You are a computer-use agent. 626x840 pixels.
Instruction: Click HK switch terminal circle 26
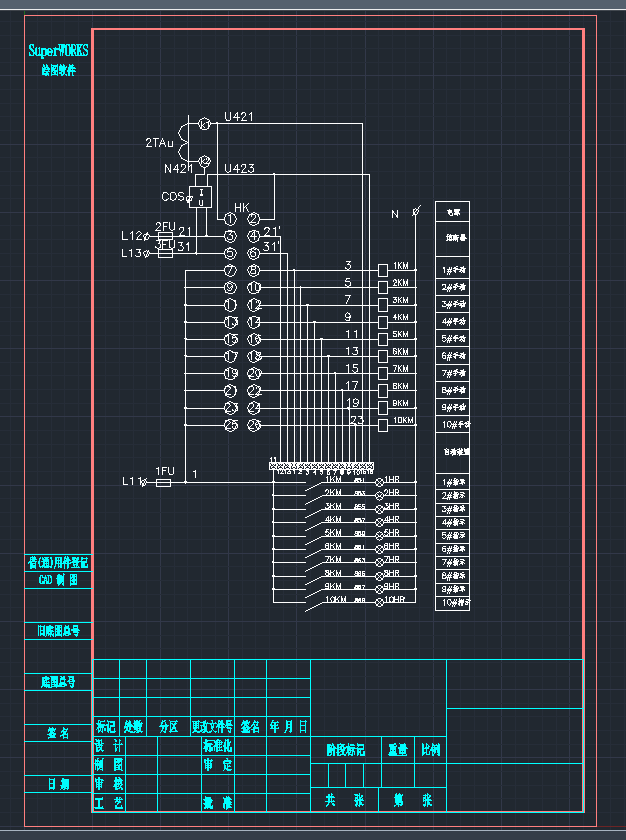coord(254,425)
